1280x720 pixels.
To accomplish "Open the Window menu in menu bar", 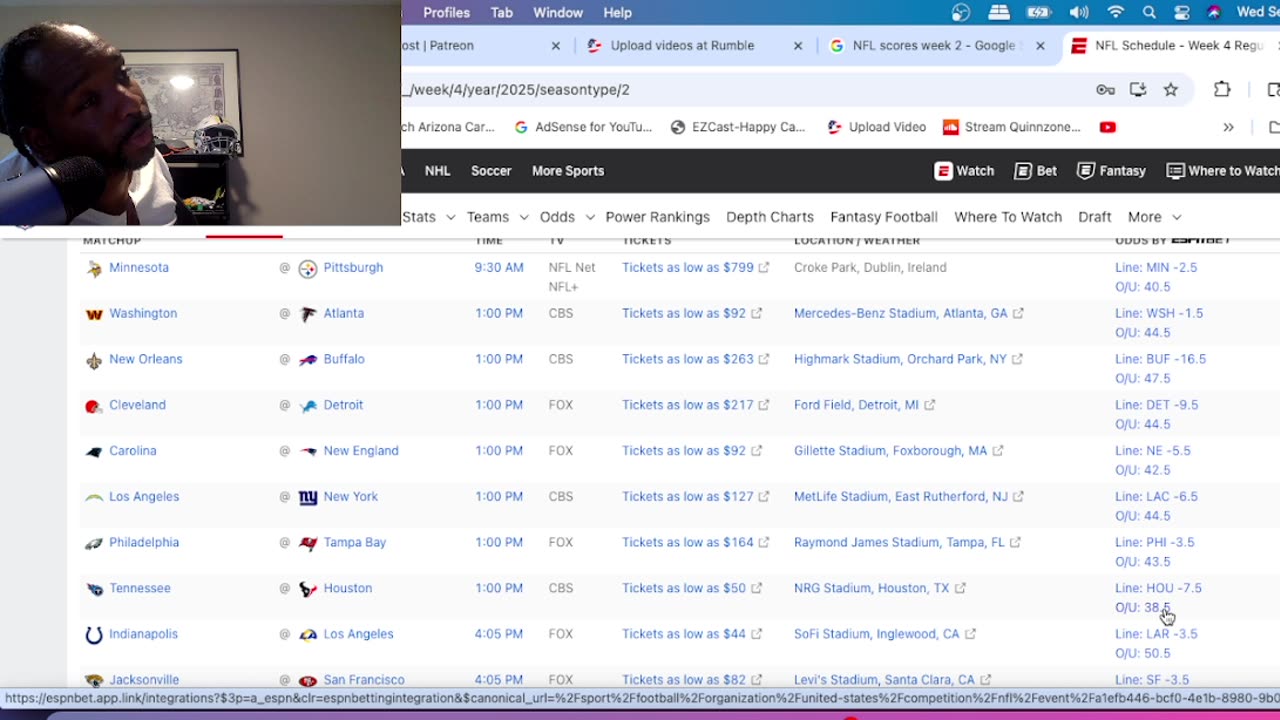I will tap(558, 13).
